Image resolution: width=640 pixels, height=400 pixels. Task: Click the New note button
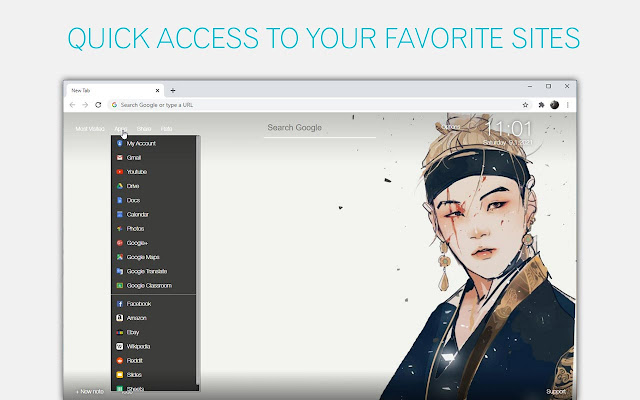click(x=90, y=391)
